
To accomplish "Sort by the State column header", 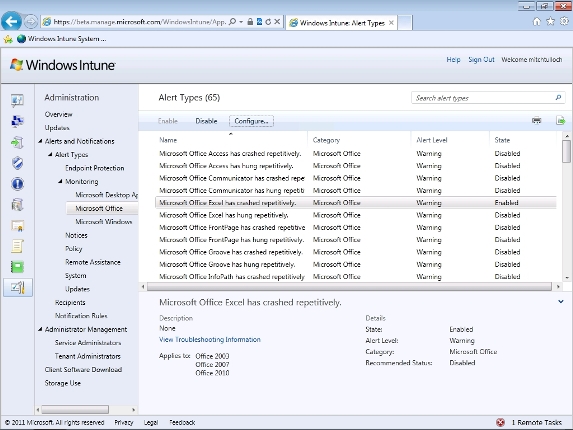I will click(502, 140).
